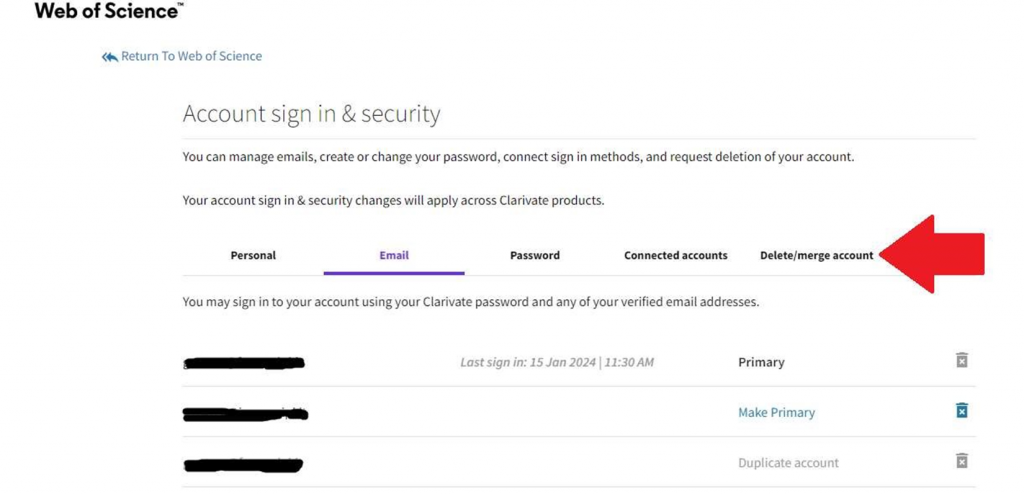
Task: Select the Email tab
Action: pyautogui.click(x=394, y=255)
